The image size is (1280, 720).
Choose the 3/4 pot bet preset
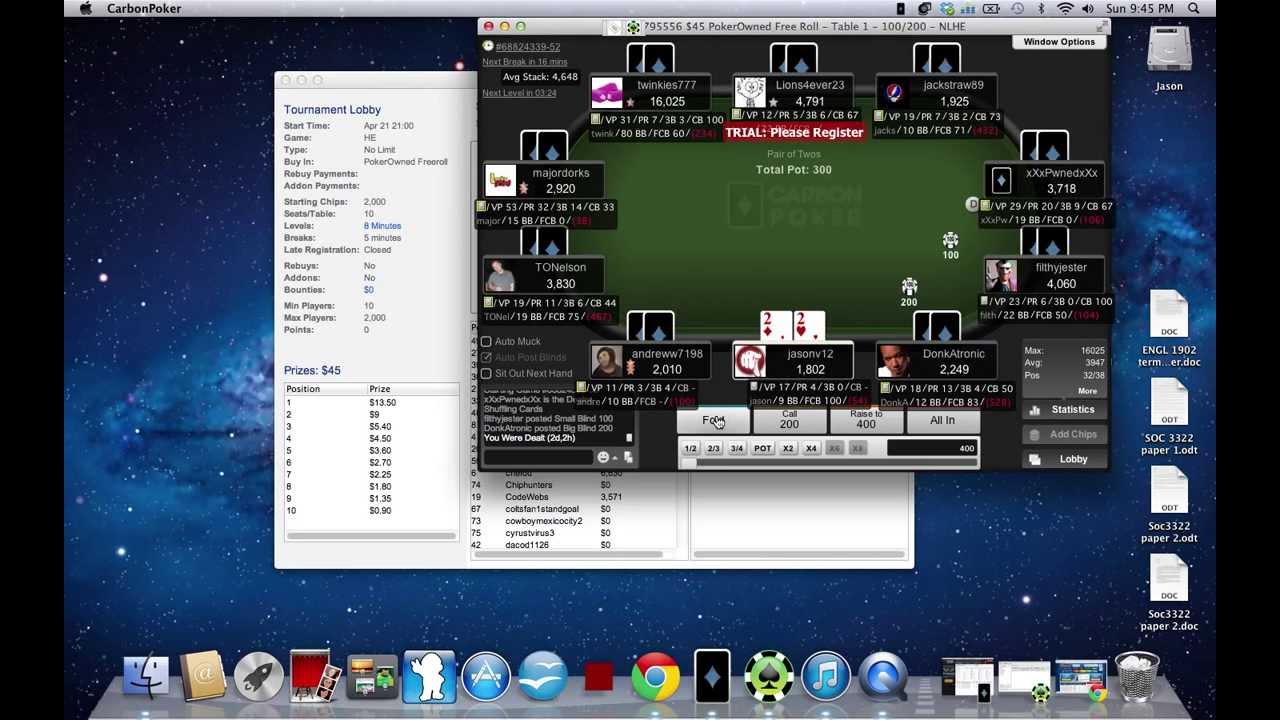pyautogui.click(x=737, y=449)
